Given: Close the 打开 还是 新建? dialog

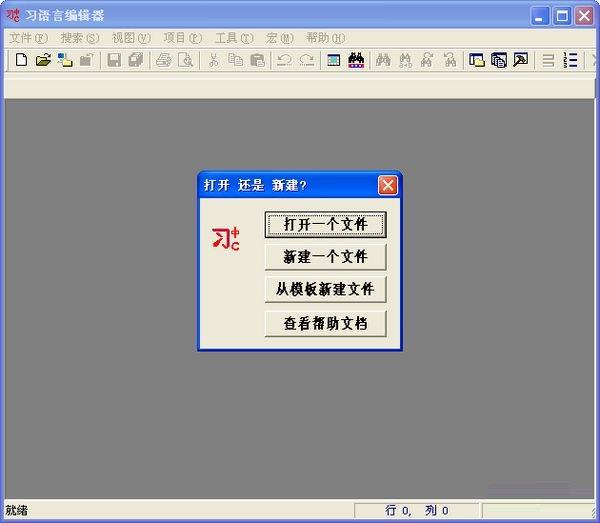Looking at the screenshot, I should pyautogui.click(x=388, y=186).
